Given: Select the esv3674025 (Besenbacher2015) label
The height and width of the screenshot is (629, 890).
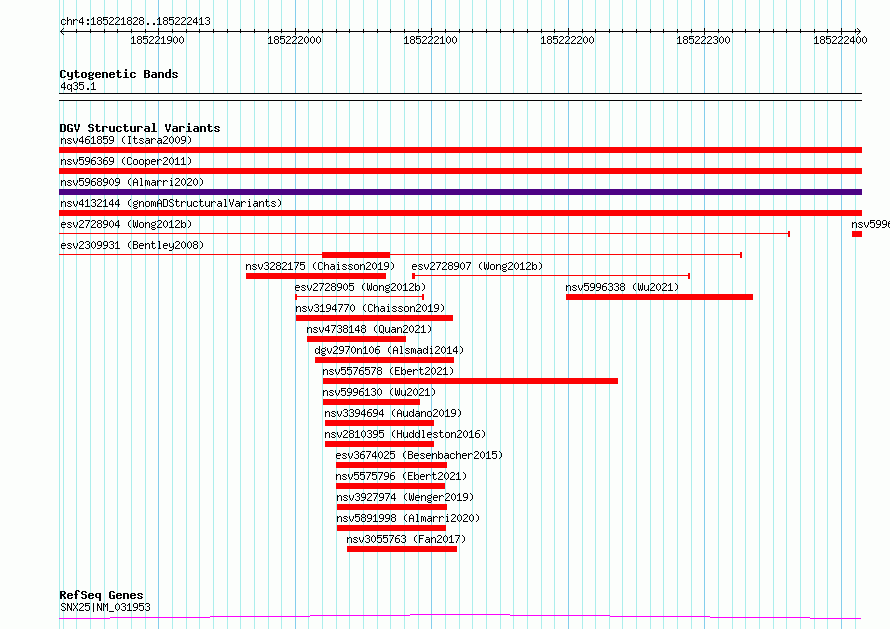Looking at the screenshot, I should tap(419, 455).
